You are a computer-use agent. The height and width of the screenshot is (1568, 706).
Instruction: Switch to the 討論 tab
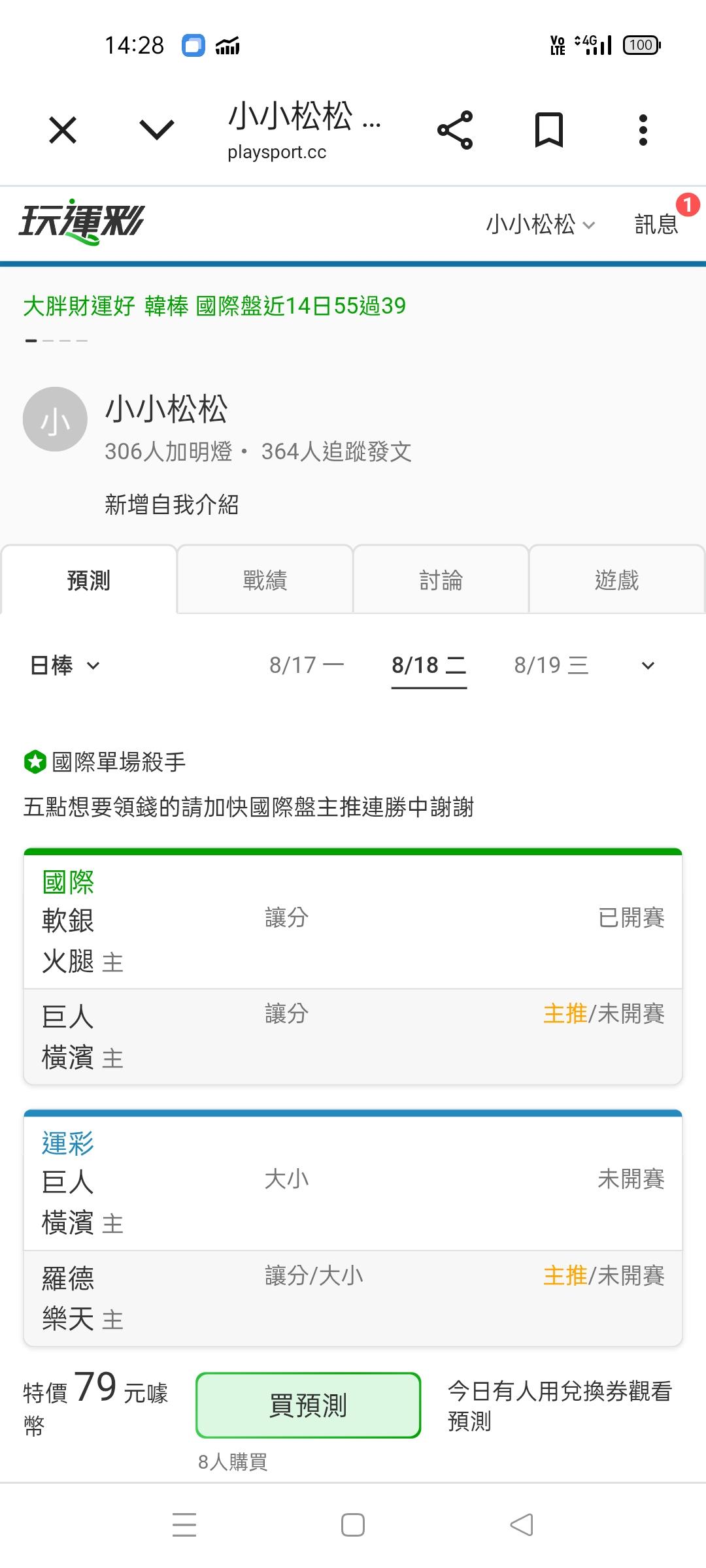441,580
